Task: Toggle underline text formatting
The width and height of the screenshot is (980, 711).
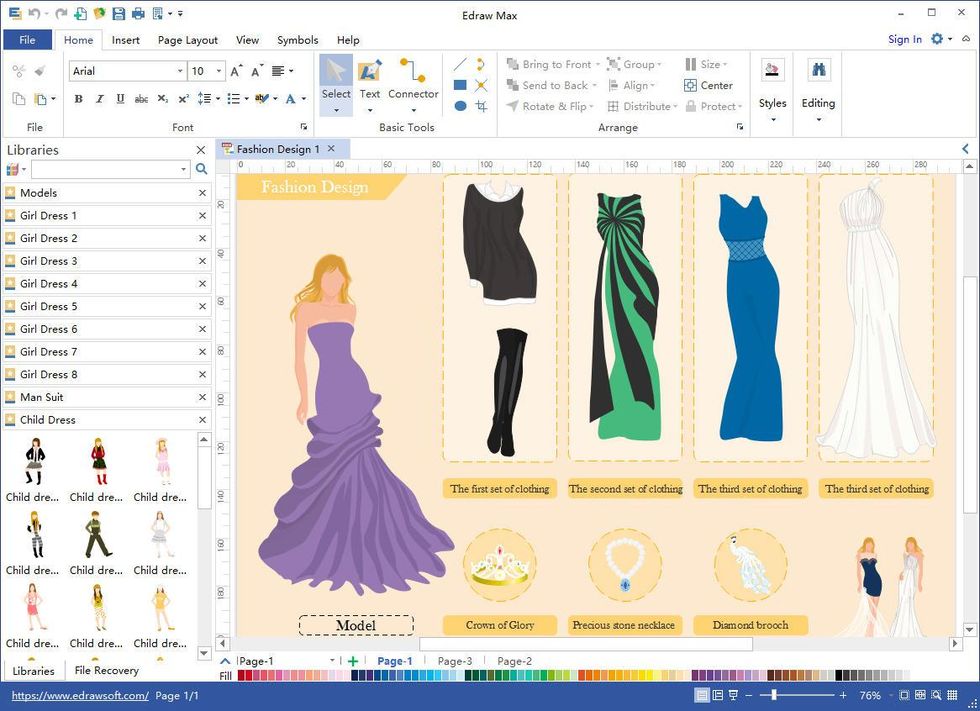Action: [x=120, y=99]
